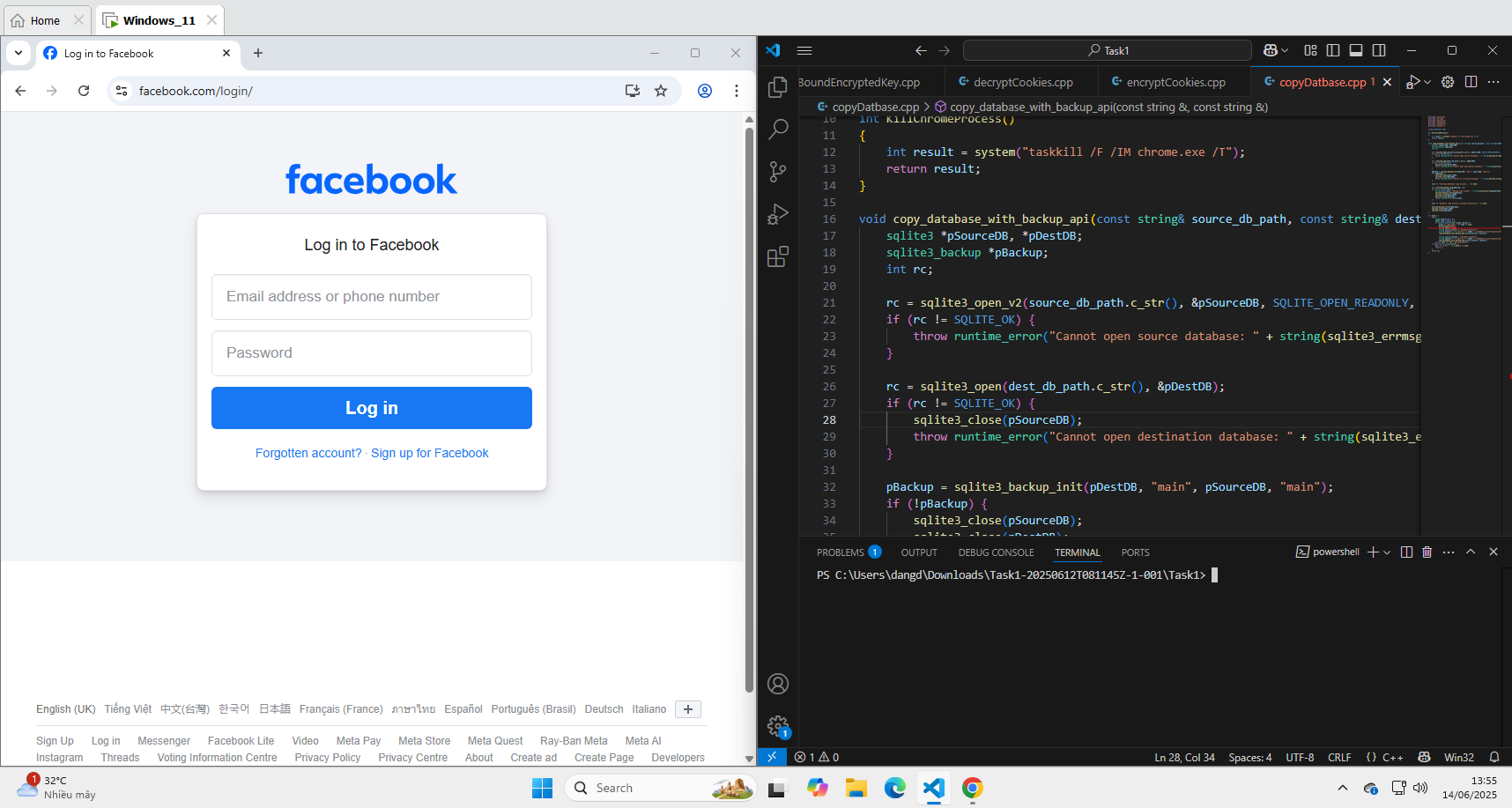Show hidden system tray icons

pyautogui.click(x=1343, y=788)
